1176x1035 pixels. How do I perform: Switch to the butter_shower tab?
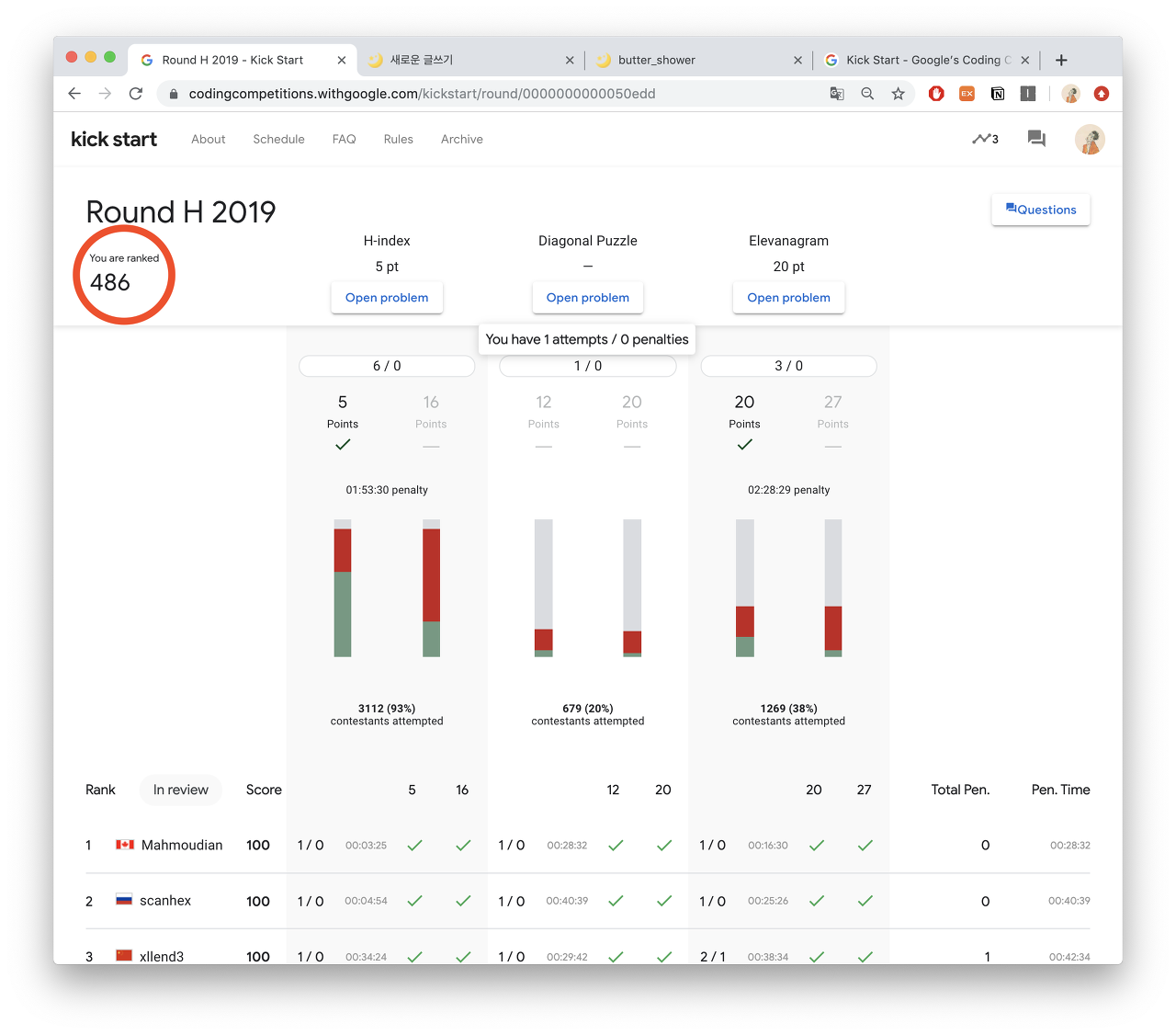pyautogui.click(x=696, y=60)
